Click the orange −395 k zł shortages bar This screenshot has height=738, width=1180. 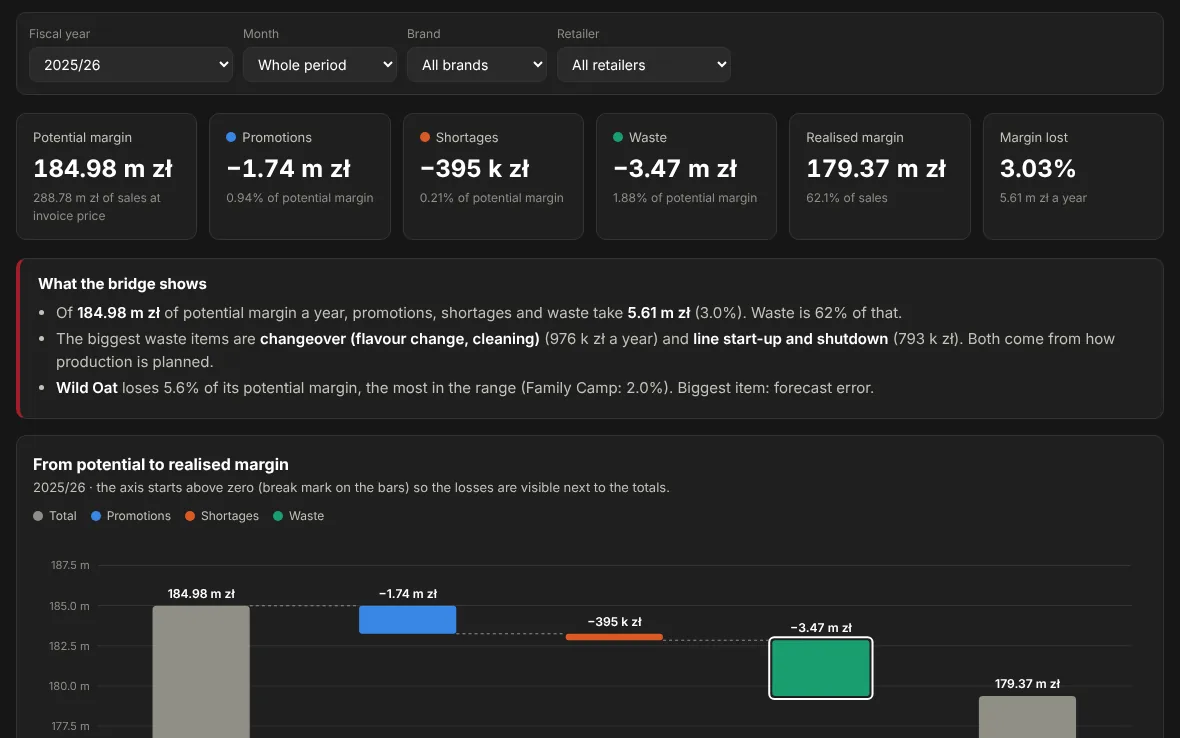point(614,637)
